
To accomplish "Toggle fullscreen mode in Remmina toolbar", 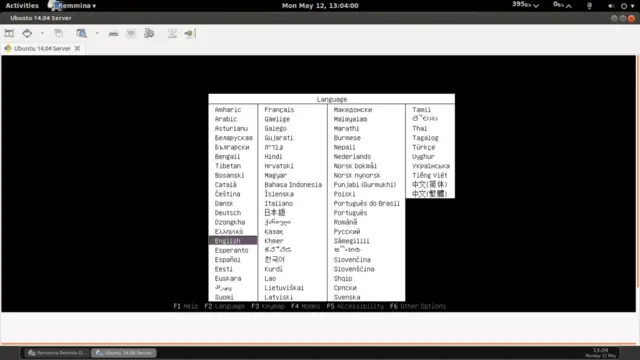I will click(x=9, y=33).
